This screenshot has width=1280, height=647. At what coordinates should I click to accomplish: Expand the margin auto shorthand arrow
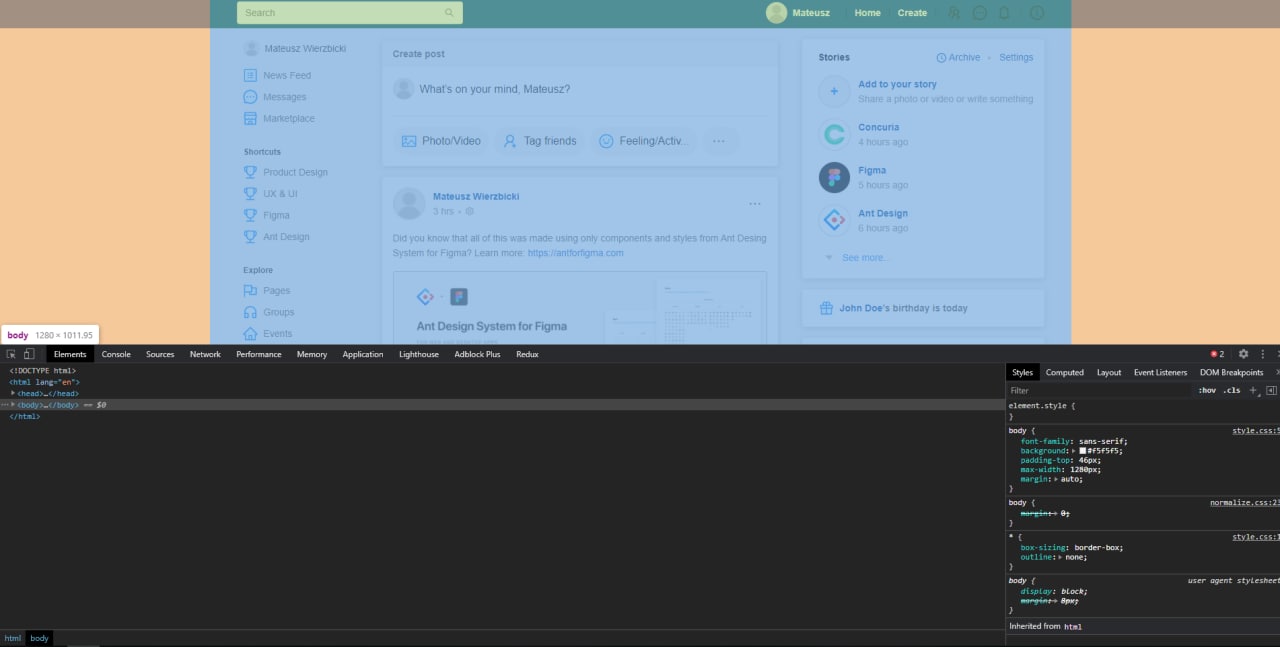(1056, 479)
